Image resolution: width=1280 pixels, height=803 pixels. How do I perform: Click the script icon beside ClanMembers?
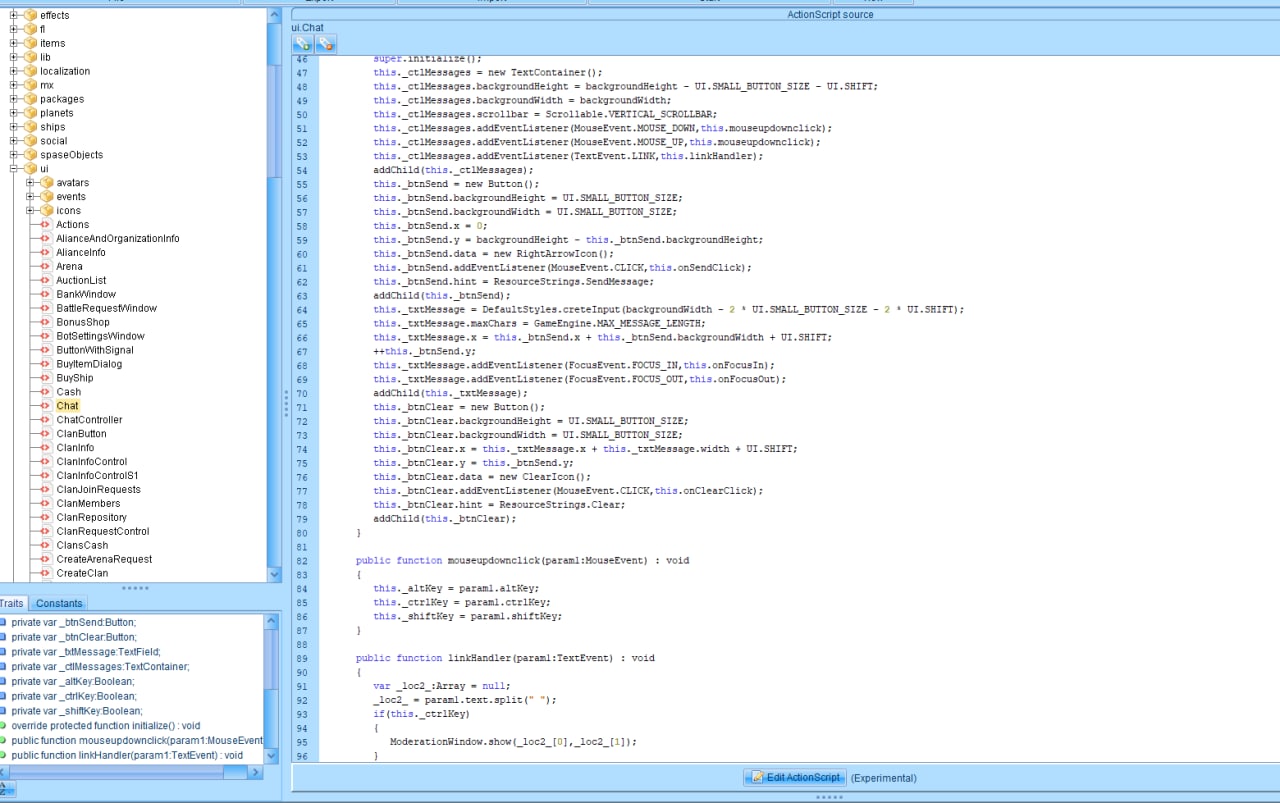point(45,504)
